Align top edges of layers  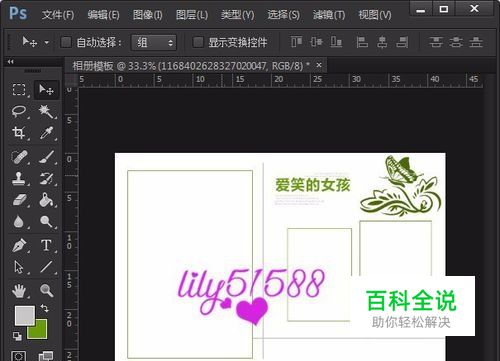[x=296, y=42]
